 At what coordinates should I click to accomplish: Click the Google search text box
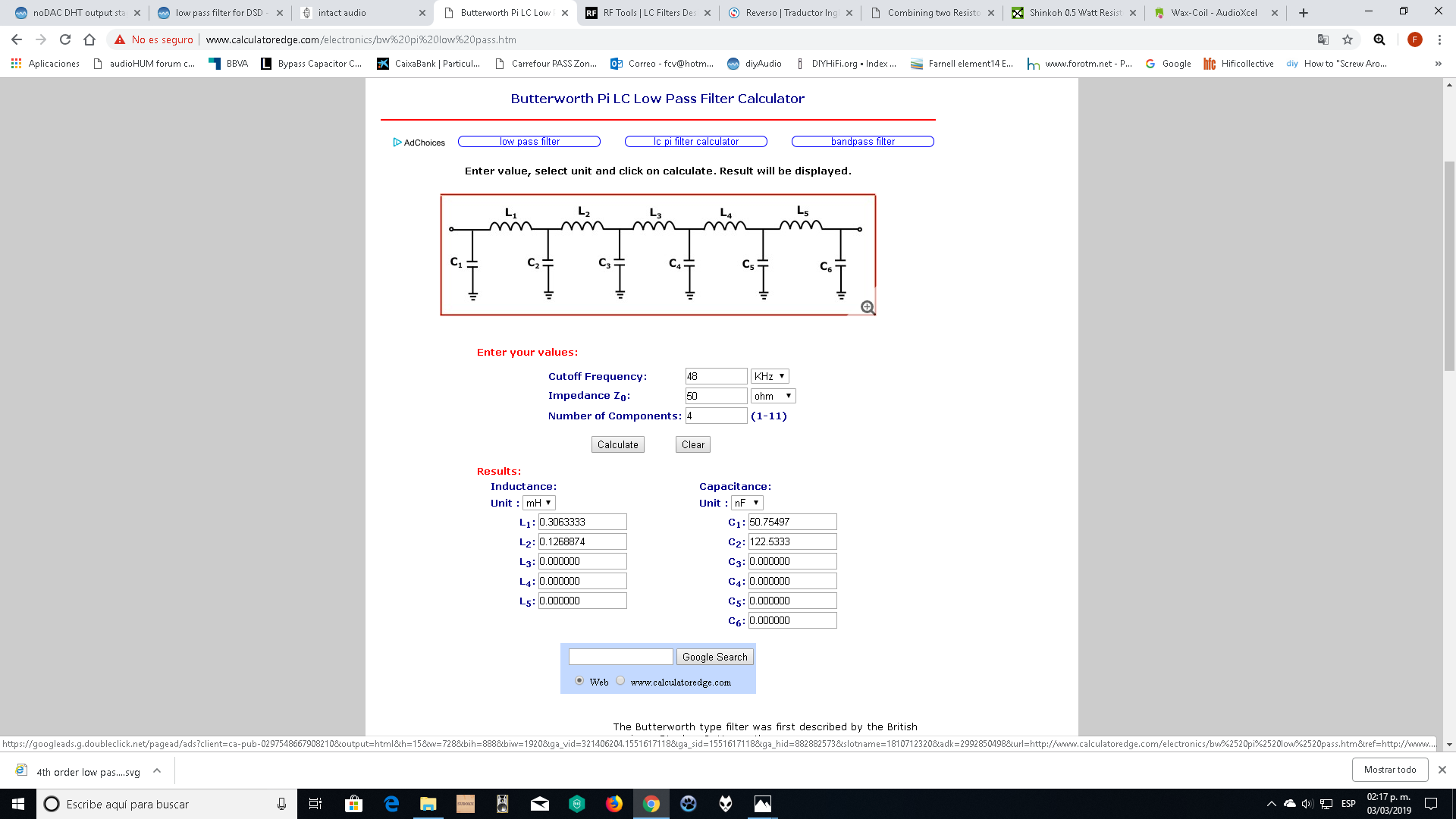(x=620, y=657)
